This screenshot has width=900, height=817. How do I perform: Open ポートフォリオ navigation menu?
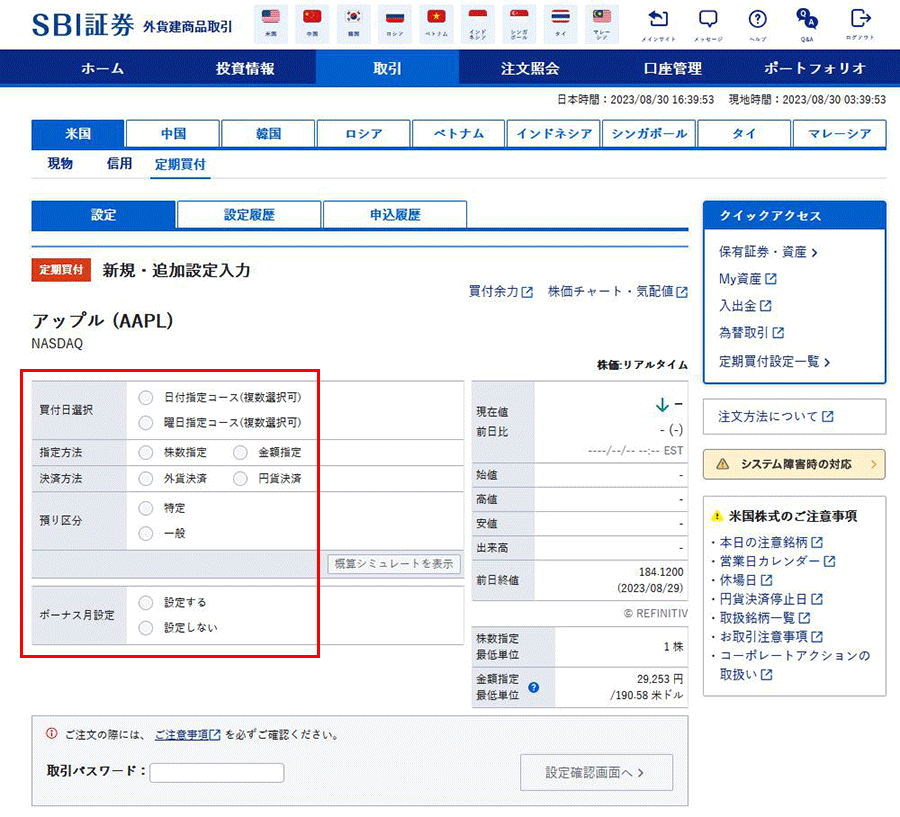(815, 68)
